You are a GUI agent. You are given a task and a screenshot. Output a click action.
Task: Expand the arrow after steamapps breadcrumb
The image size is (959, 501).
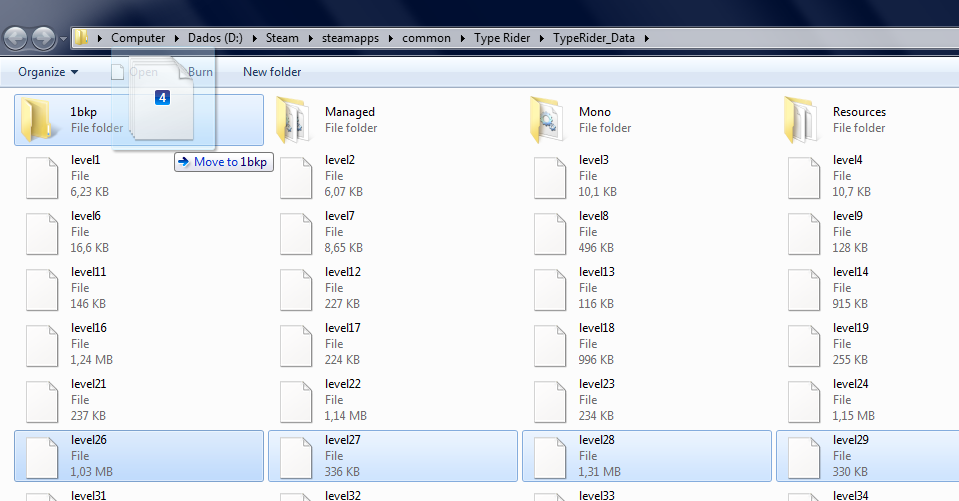pos(391,39)
